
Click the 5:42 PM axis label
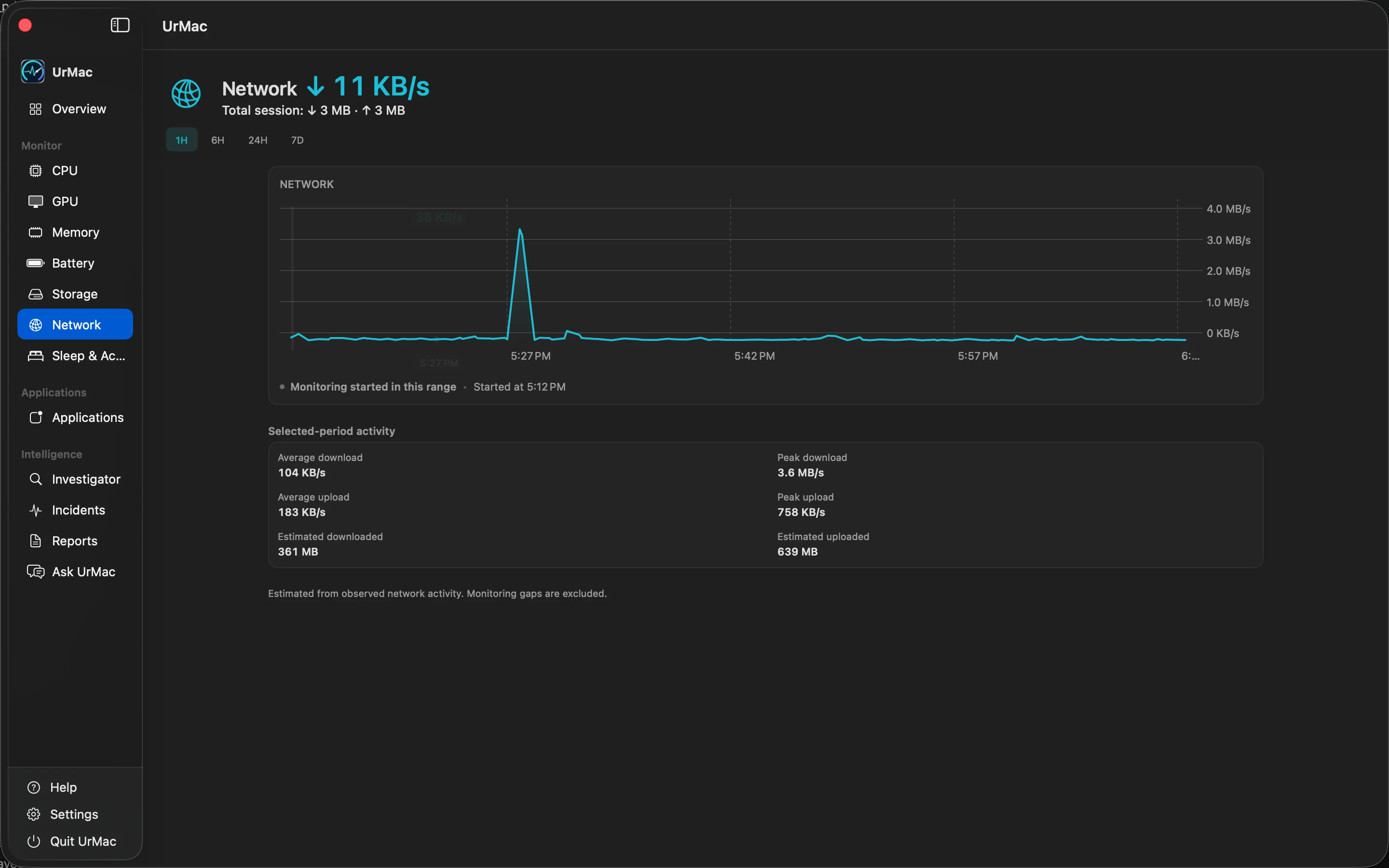(754, 356)
